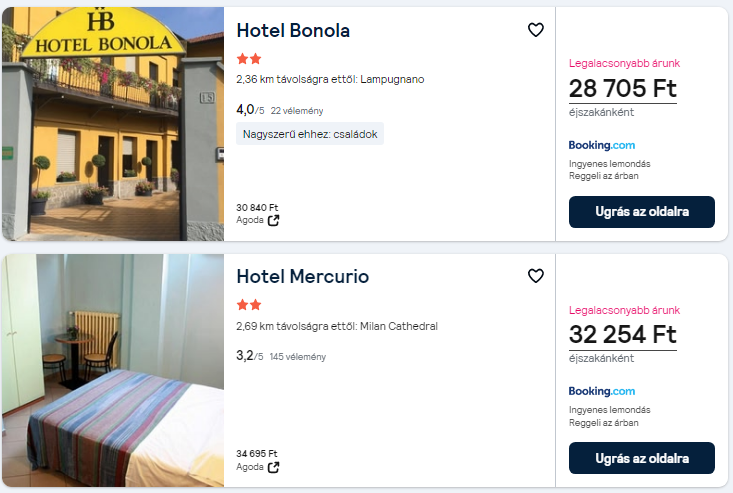Image resolution: width=733 pixels, height=493 pixels.
Task: Save Hotel Mercurio with heart icon
Action: click(535, 276)
